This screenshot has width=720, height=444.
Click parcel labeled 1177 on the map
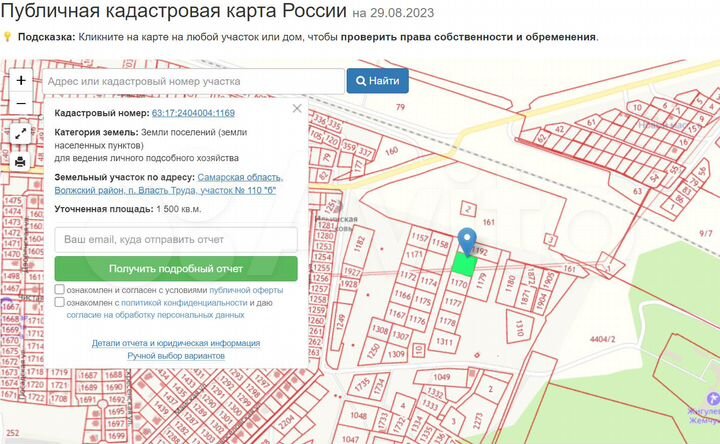(x=453, y=302)
